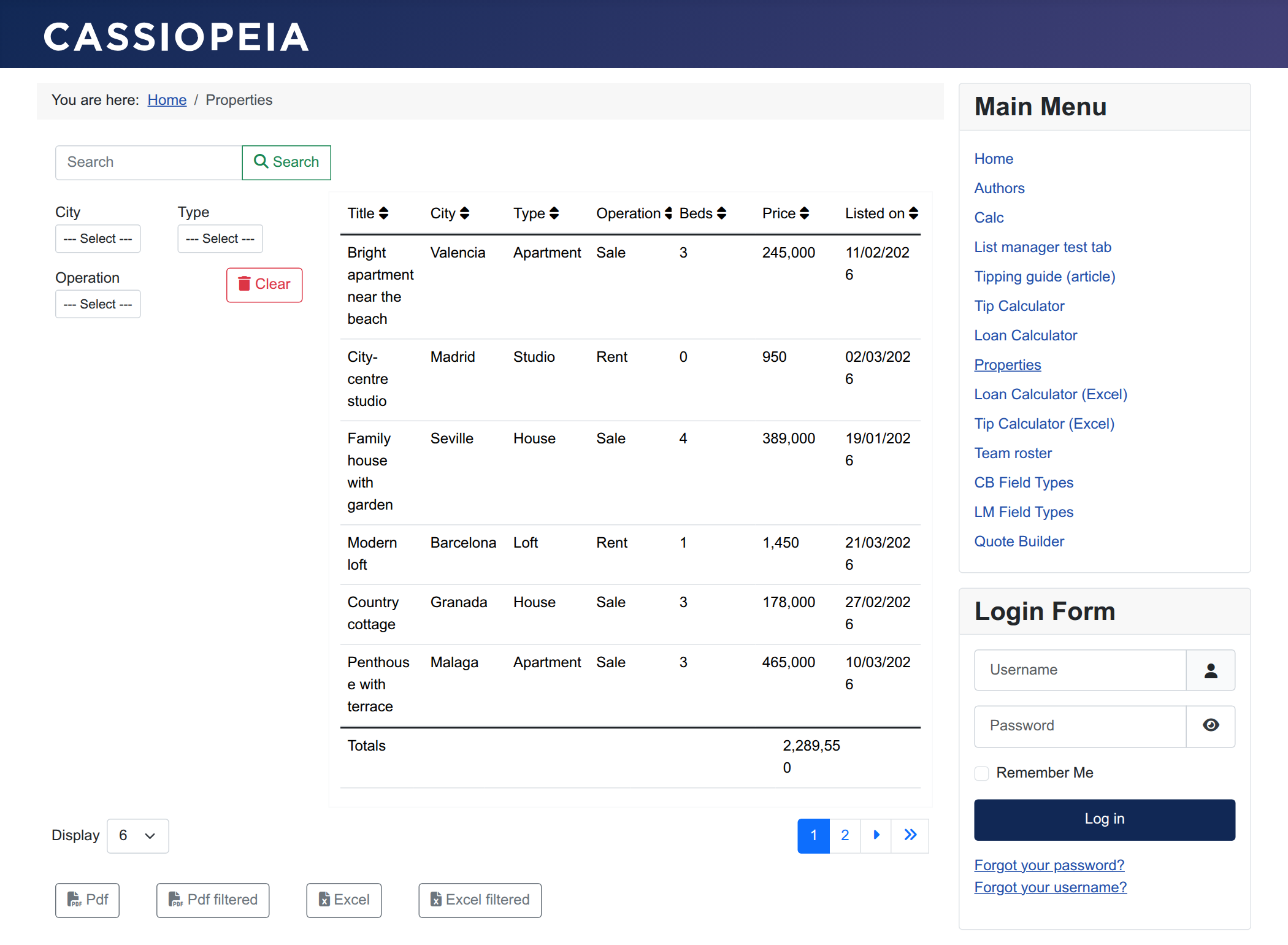Follow Home link in breadcrumb

coord(167,100)
